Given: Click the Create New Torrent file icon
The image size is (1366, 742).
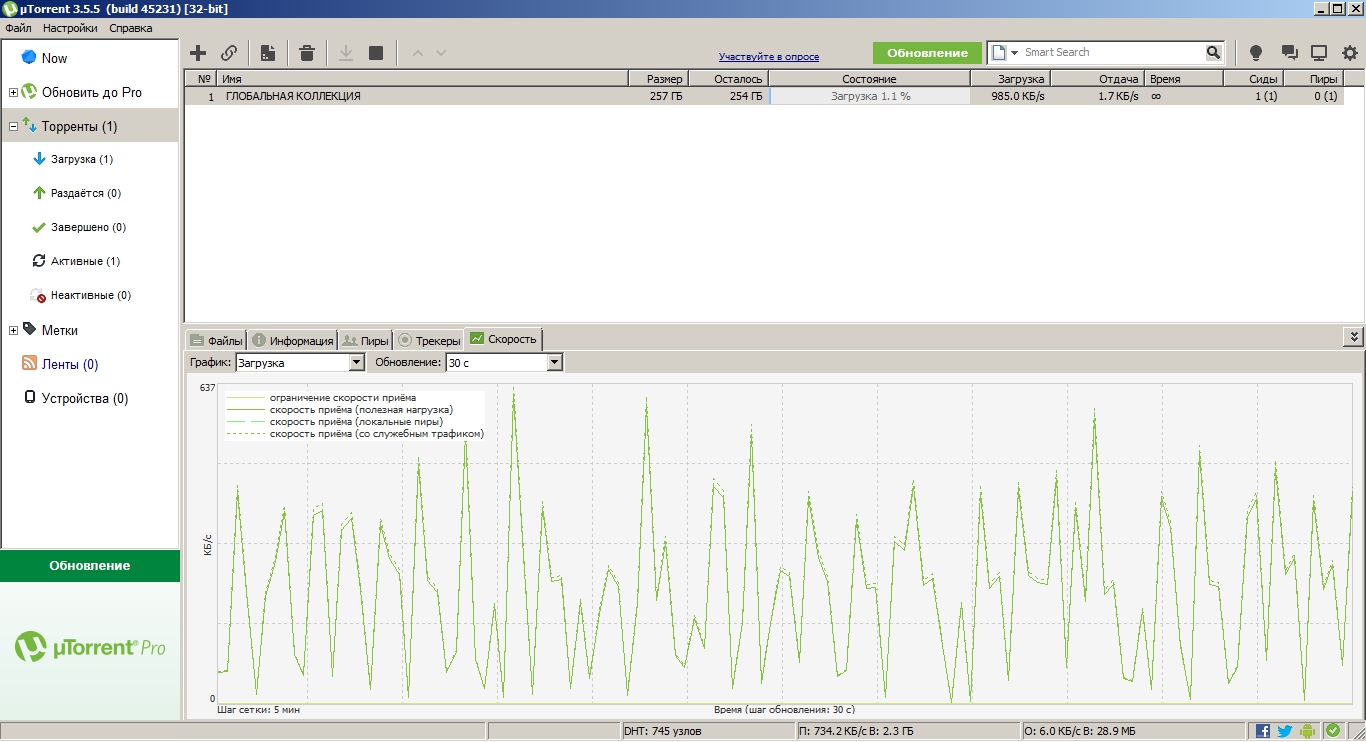Looking at the screenshot, I should [268, 53].
